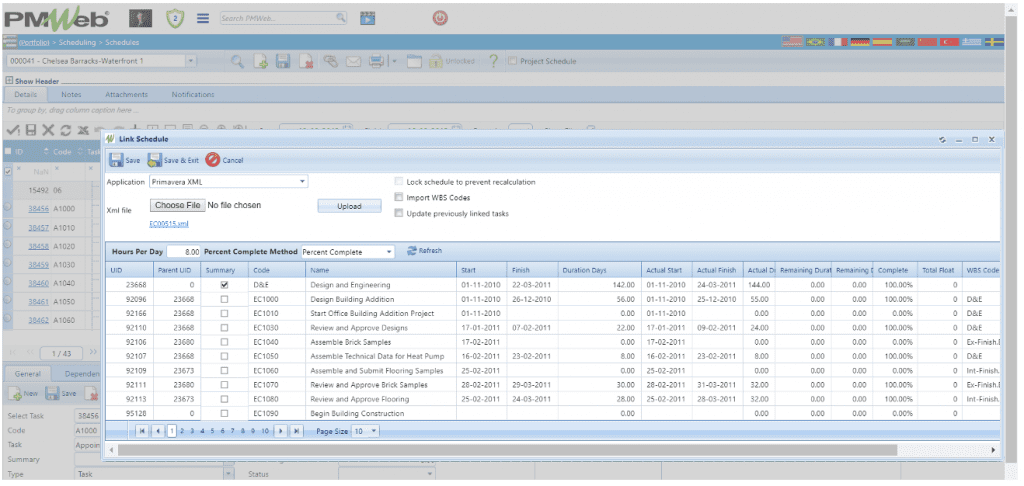Go to first page of linked tasks grid
This screenshot has height=486, width=1024.
point(142,431)
